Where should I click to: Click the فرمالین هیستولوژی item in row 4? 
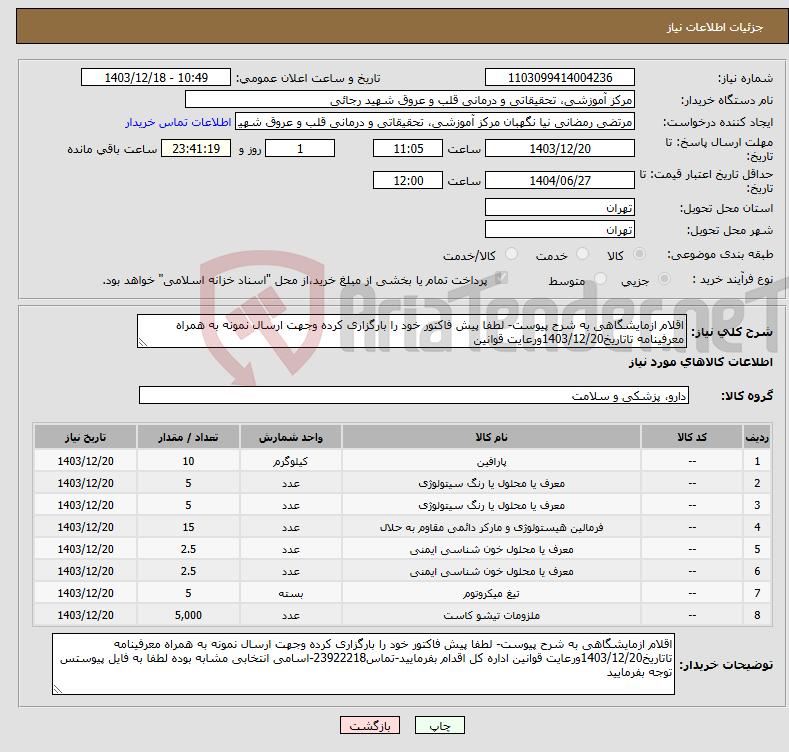491,528
